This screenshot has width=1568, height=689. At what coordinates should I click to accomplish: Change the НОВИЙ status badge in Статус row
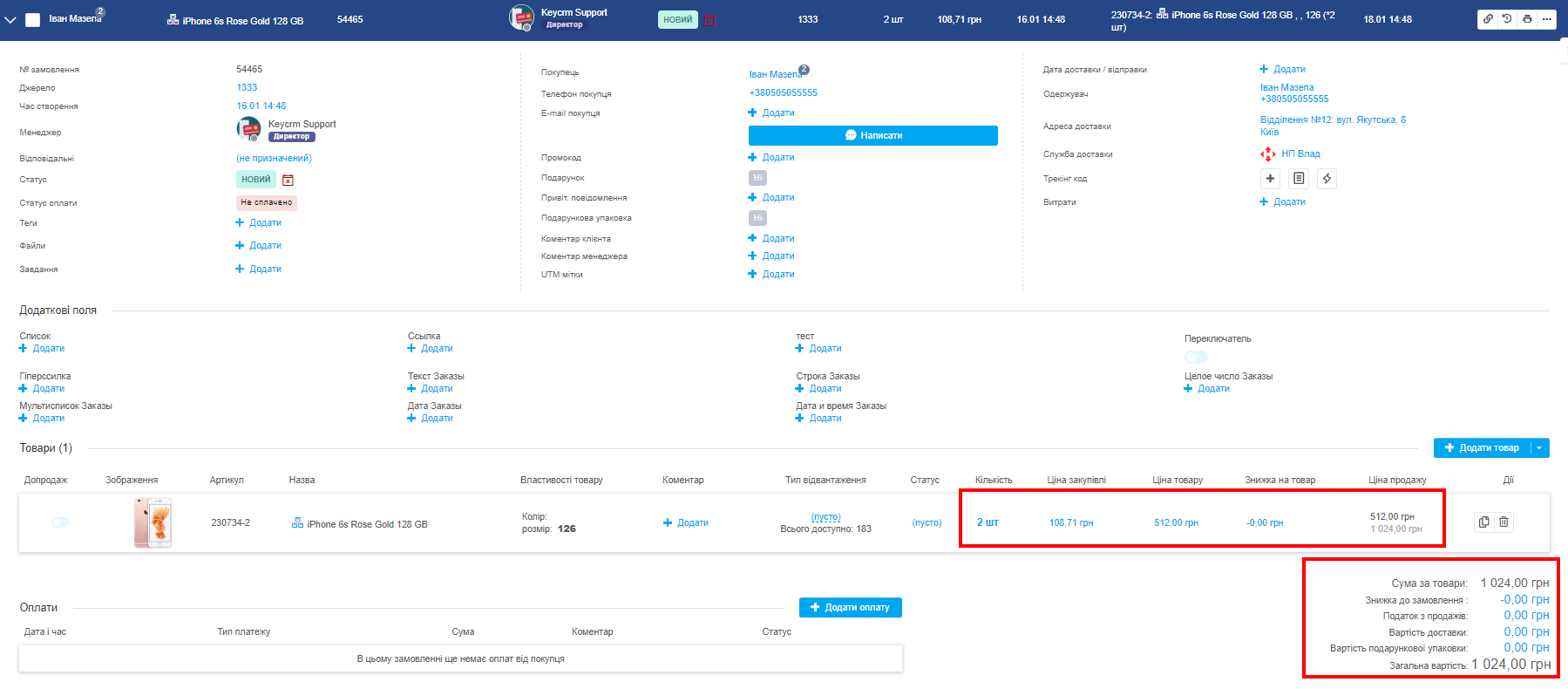coord(256,180)
